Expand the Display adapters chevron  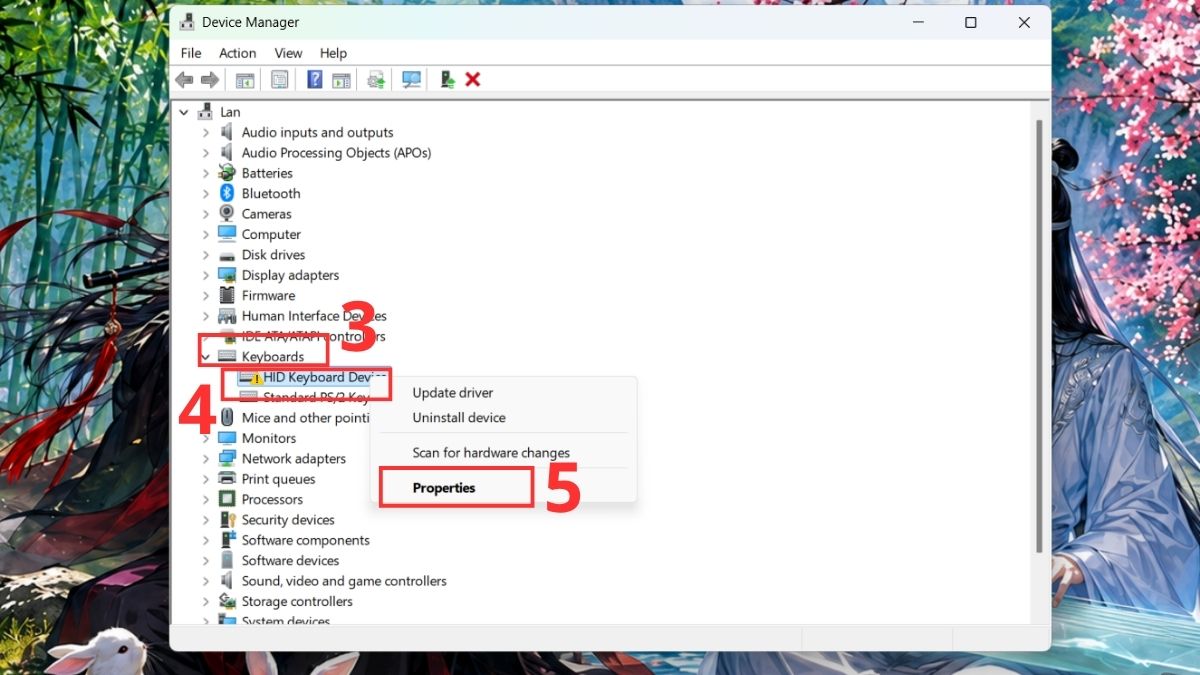pos(206,275)
